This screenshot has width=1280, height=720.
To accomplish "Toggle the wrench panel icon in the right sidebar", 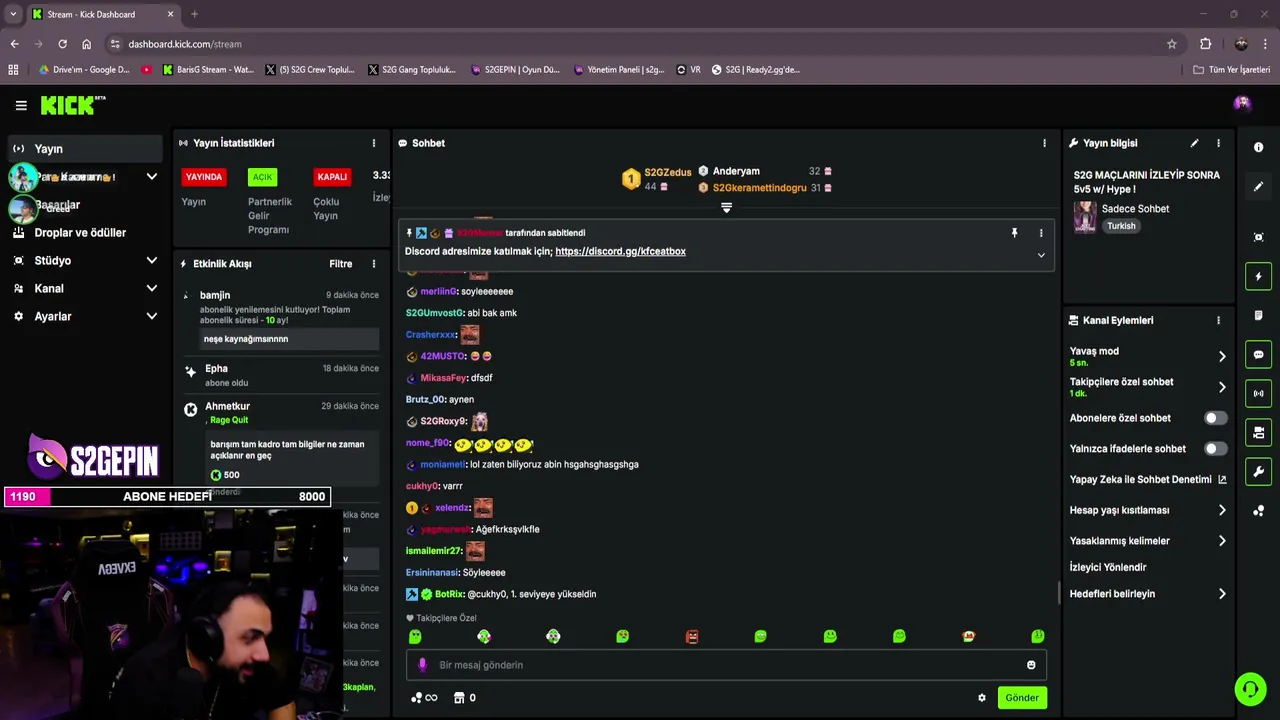I will click(1258, 471).
